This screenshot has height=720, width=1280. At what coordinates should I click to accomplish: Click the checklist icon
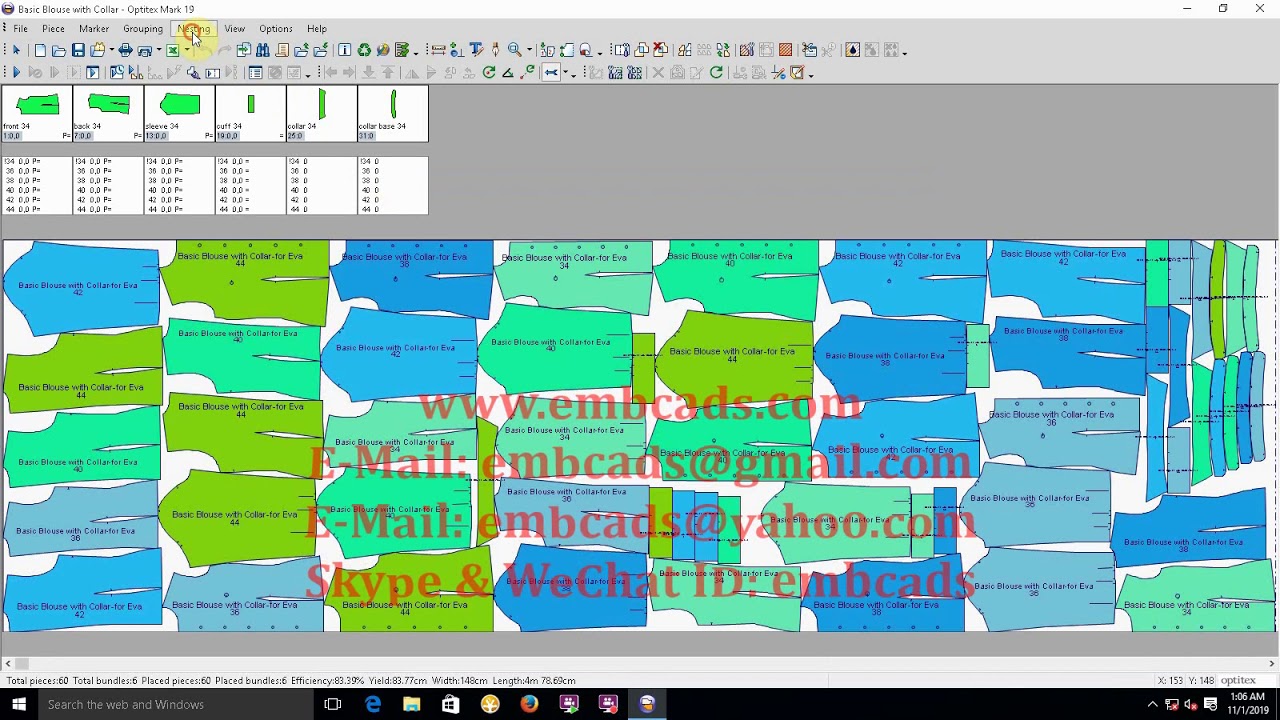point(402,50)
